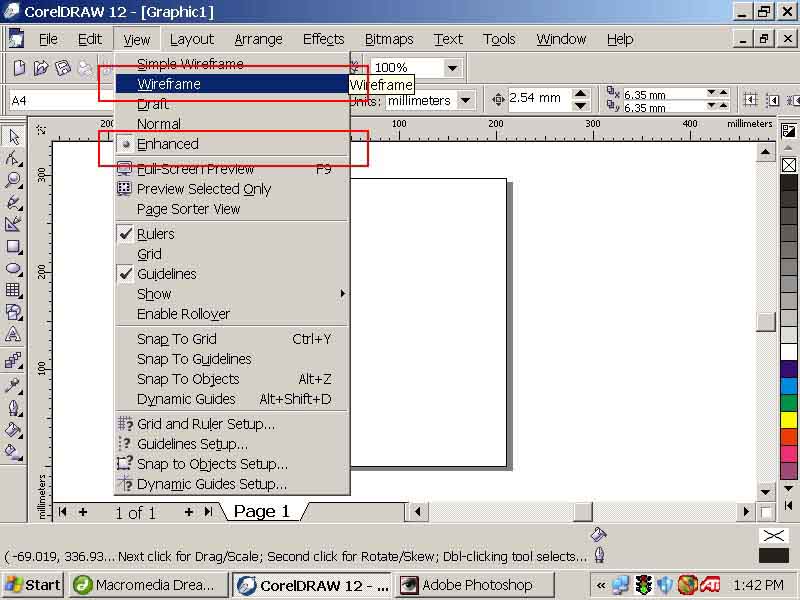This screenshot has width=800, height=600.
Task: Toggle Grid display
Action: tap(233, 254)
